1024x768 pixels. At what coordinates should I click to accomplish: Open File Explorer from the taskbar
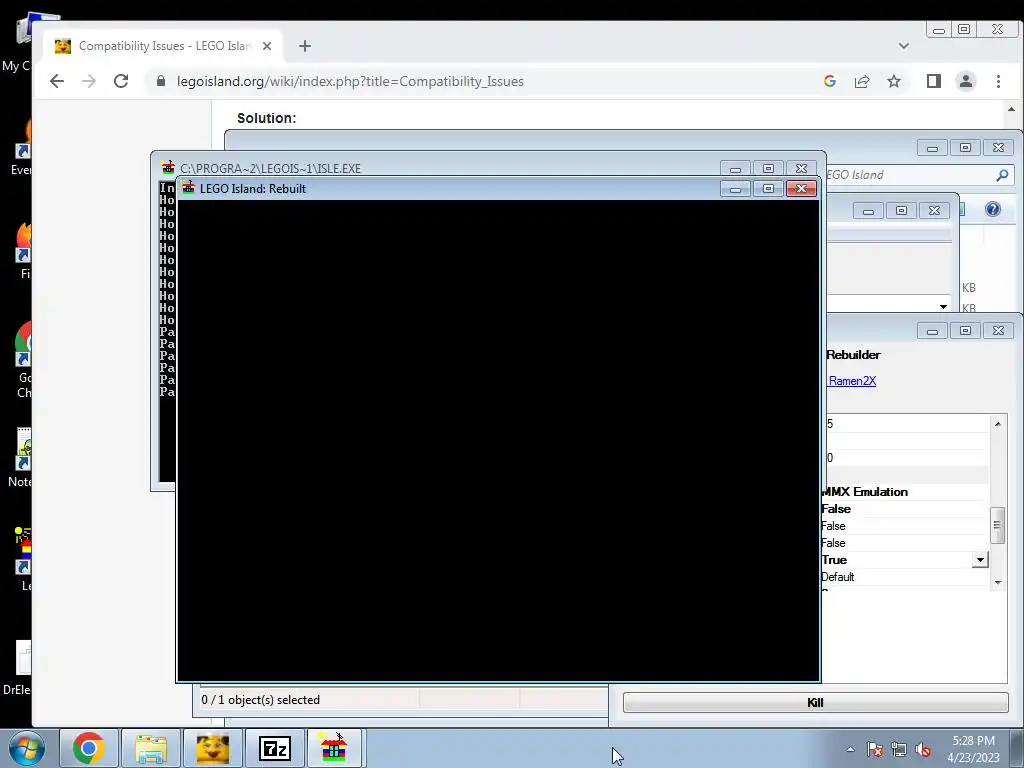151,748
